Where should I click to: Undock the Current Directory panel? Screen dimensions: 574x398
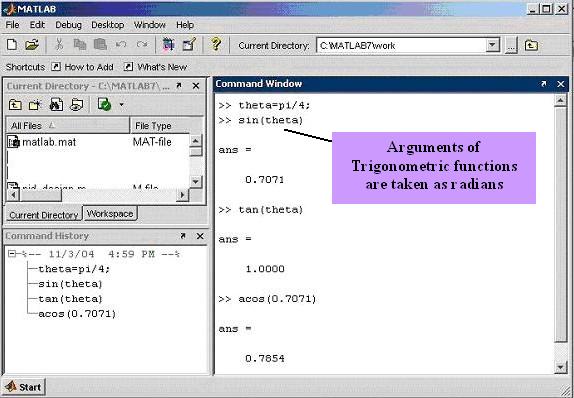(x=179, y=86)
